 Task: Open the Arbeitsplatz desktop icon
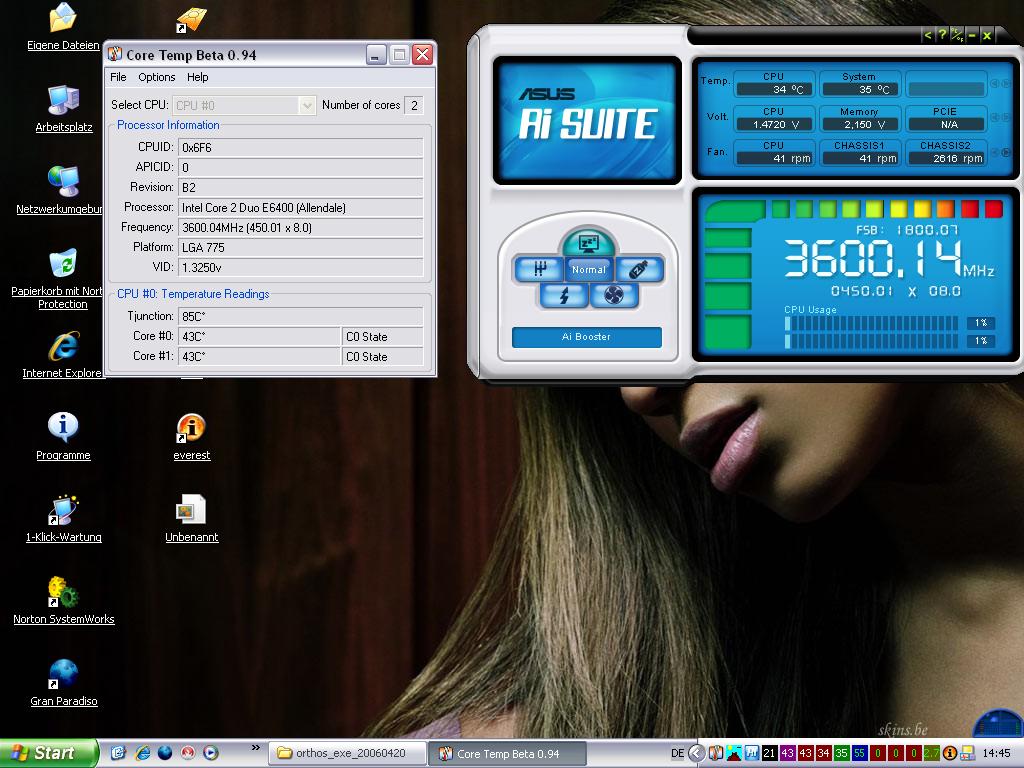pyautogui.click(x=63, y=109)
